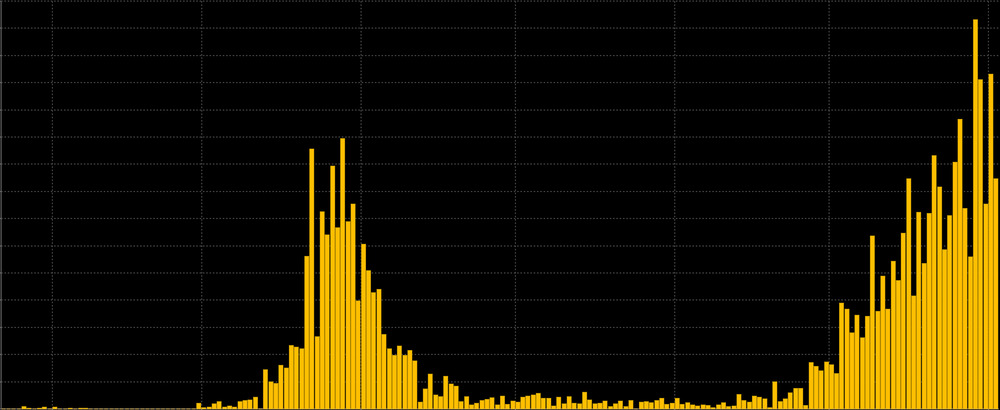Select the tiny bar at the far left
The image size is (1000, 410).
[x=24, y=407]
